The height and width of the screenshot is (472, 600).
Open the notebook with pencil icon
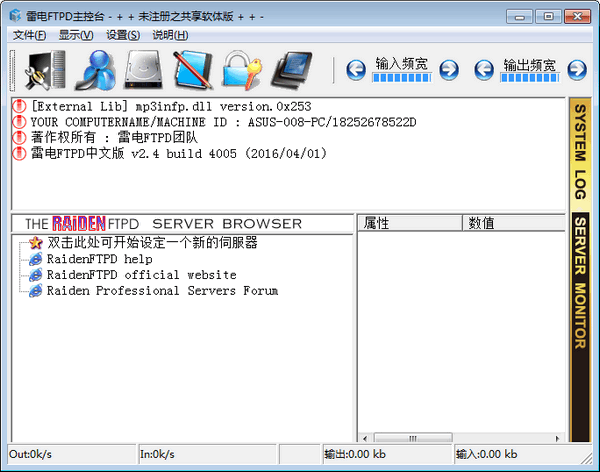point(193,70)
